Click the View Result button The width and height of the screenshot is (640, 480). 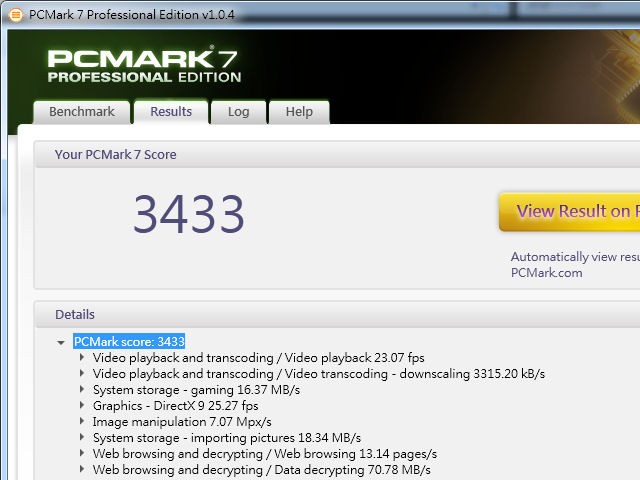click(x=569, y=211)
